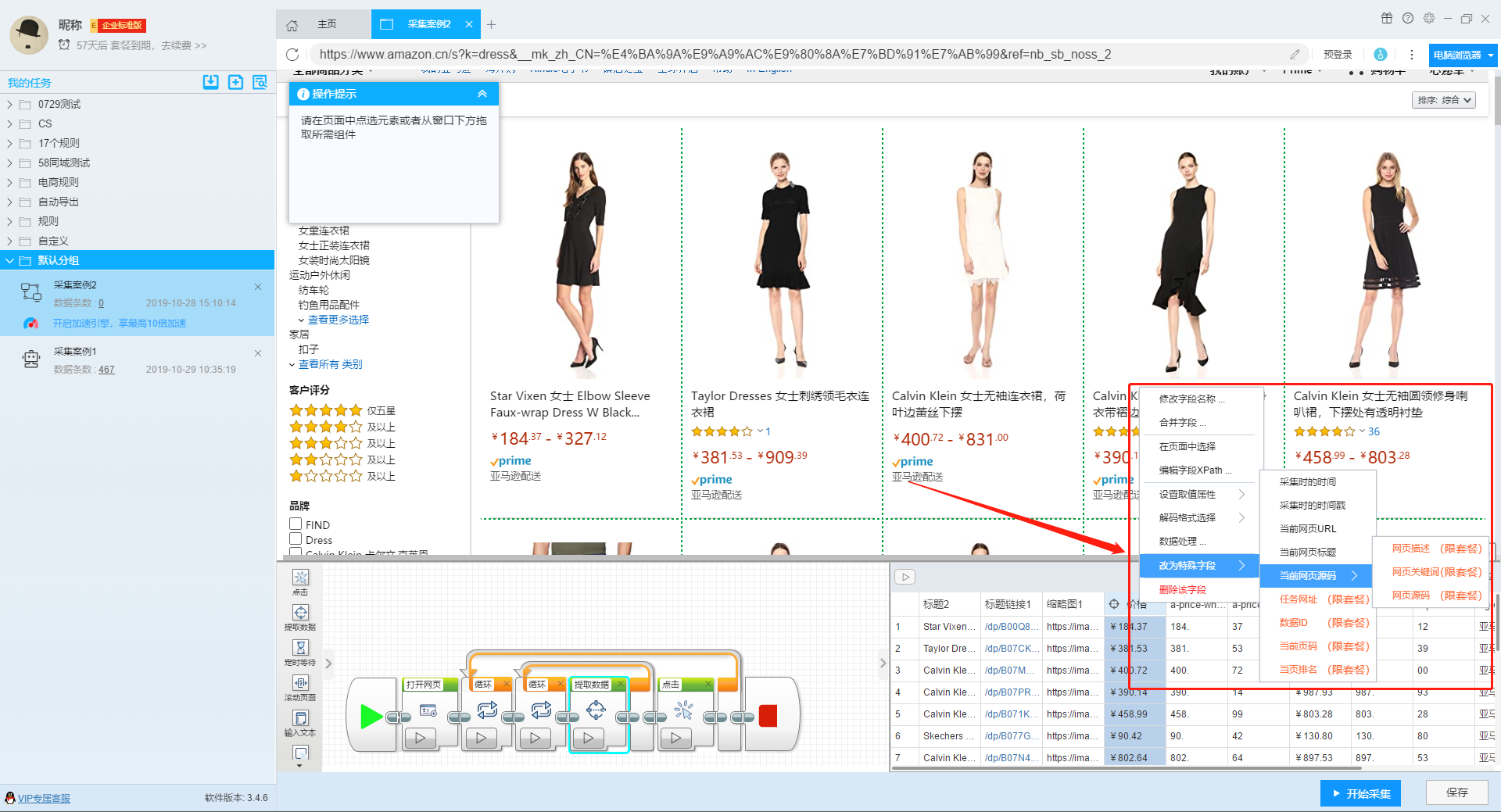This screenshot has height=812, width=1501.
Task: Open the settings gear in title bar
Action: [1429, 19]
